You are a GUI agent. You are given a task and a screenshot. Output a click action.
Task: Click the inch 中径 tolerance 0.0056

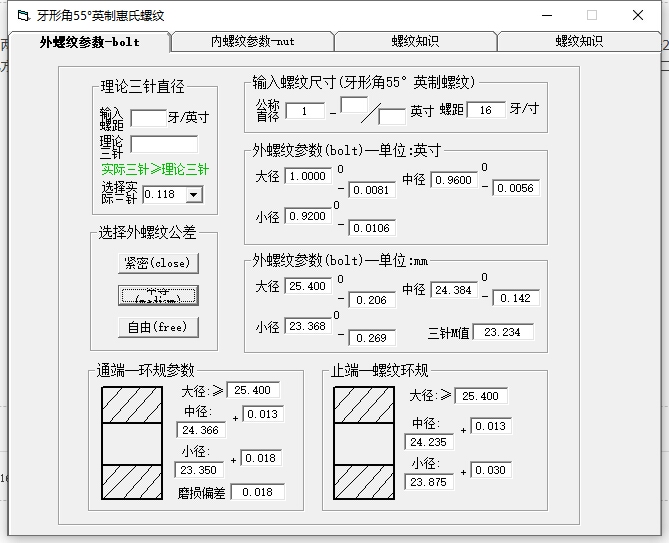pos(515,188)
